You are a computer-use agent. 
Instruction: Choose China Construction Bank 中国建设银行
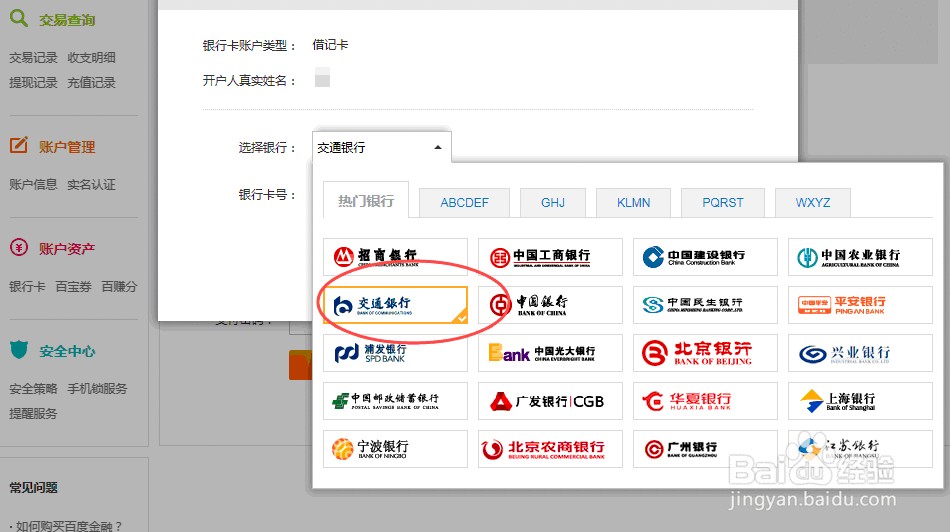(x=705, y=257)
